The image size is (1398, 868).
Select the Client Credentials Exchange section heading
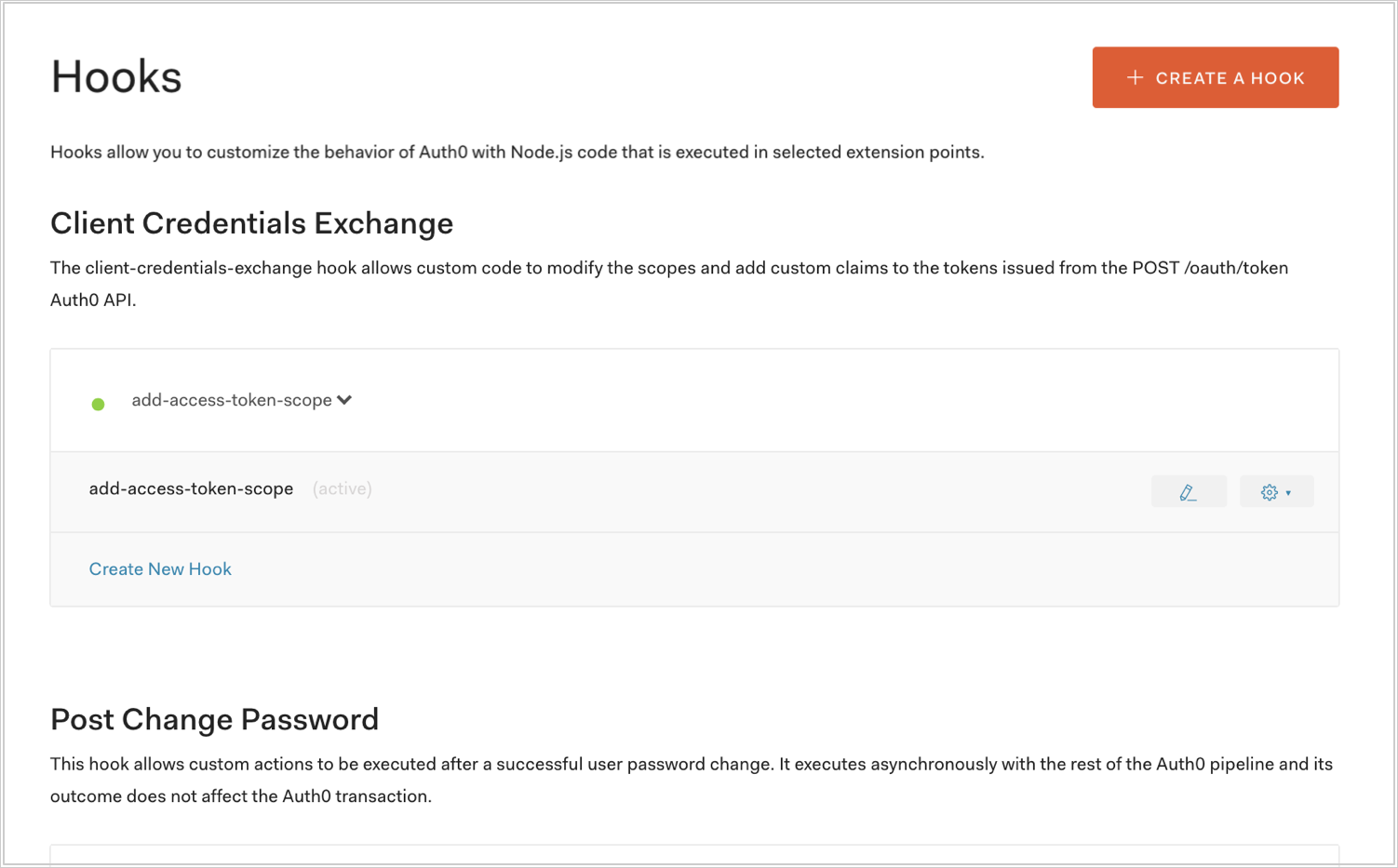[x=251, y=223]
